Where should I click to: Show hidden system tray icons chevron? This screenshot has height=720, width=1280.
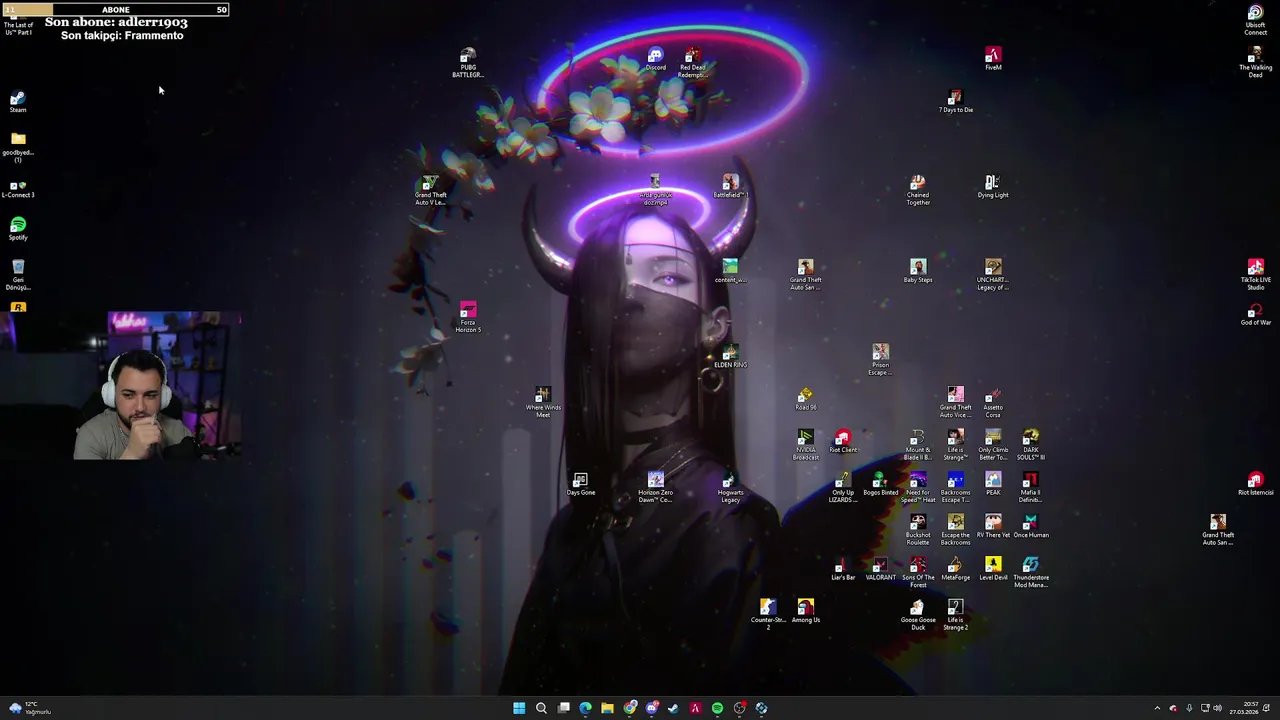pos(1157,708)
